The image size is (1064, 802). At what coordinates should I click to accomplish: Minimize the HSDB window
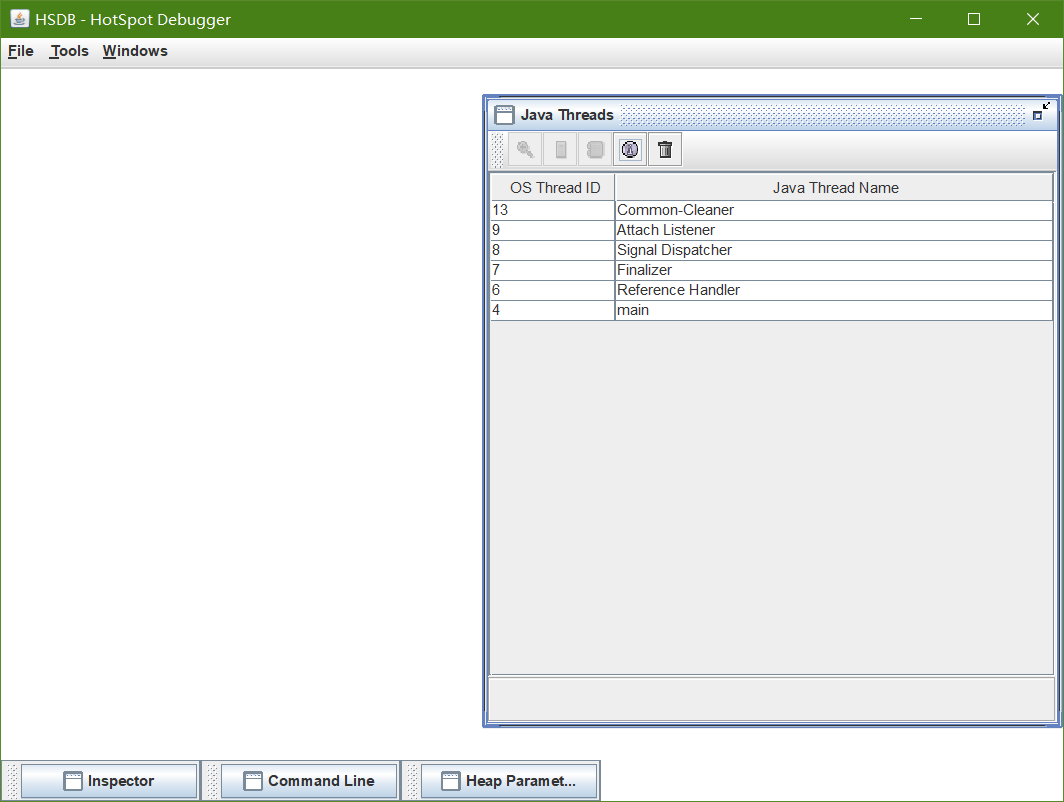coord(916,19)
